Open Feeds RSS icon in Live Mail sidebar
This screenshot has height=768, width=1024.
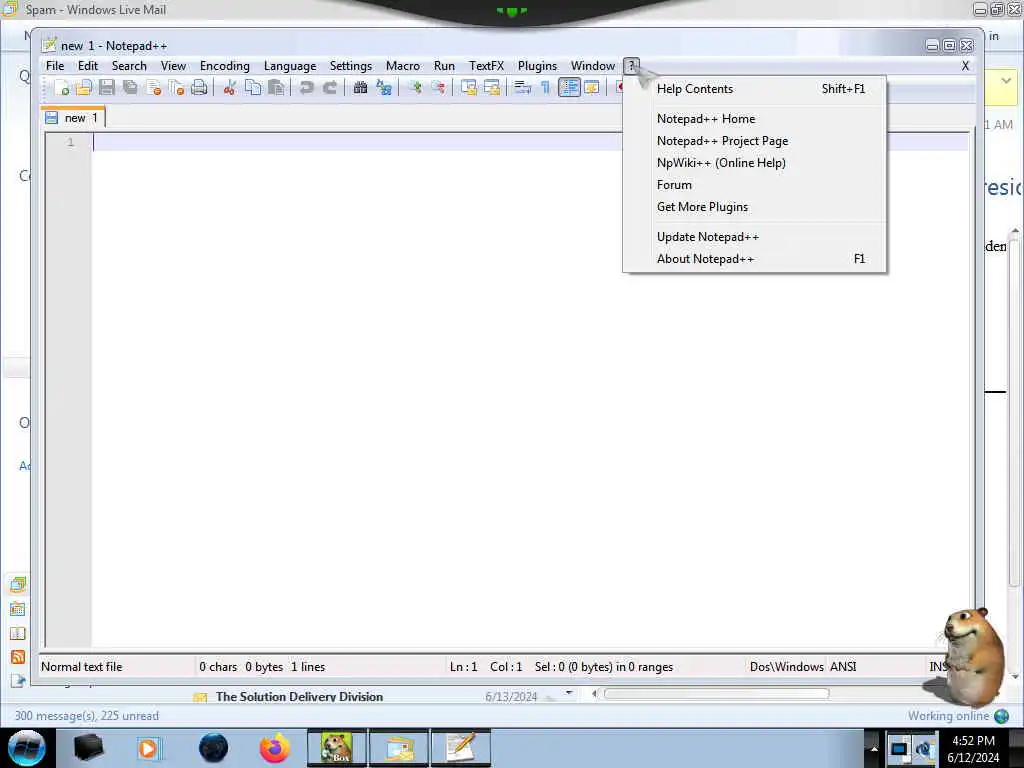point(18,657)
